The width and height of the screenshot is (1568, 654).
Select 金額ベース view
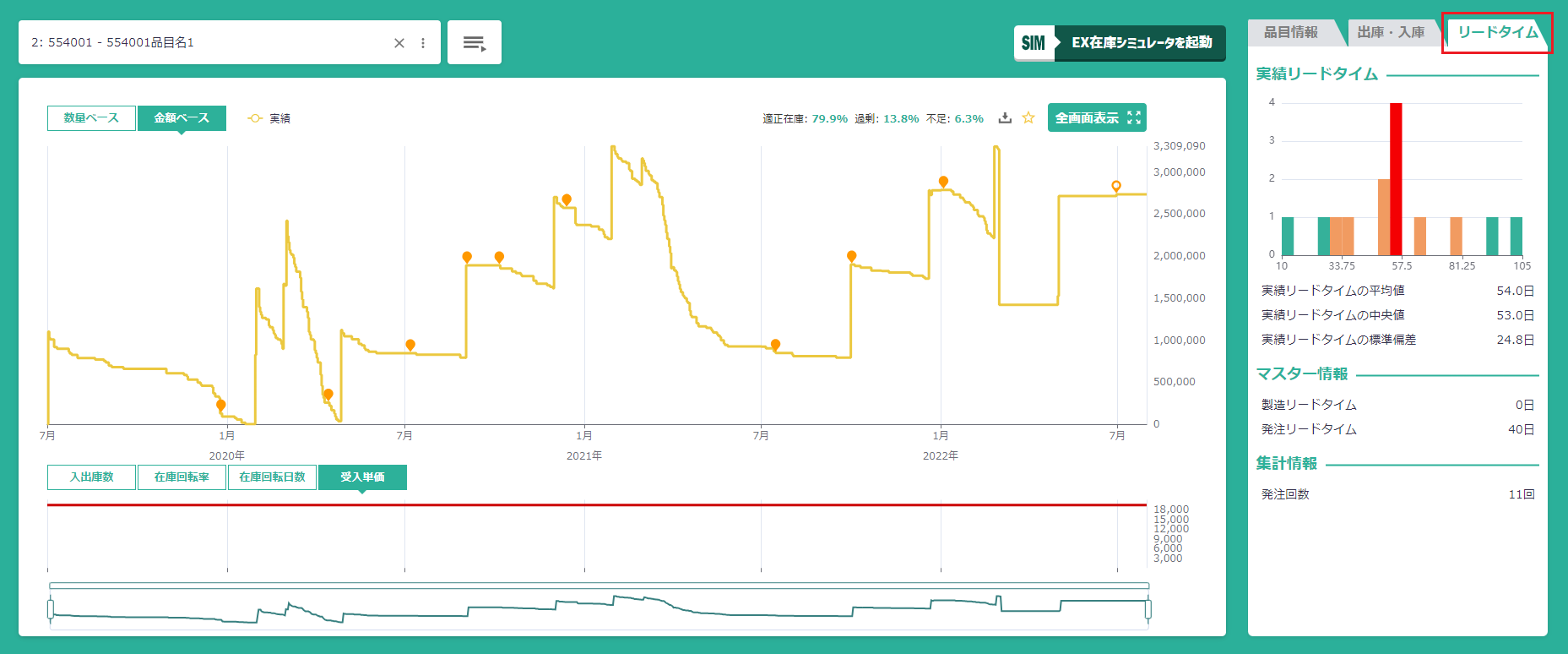182,118
